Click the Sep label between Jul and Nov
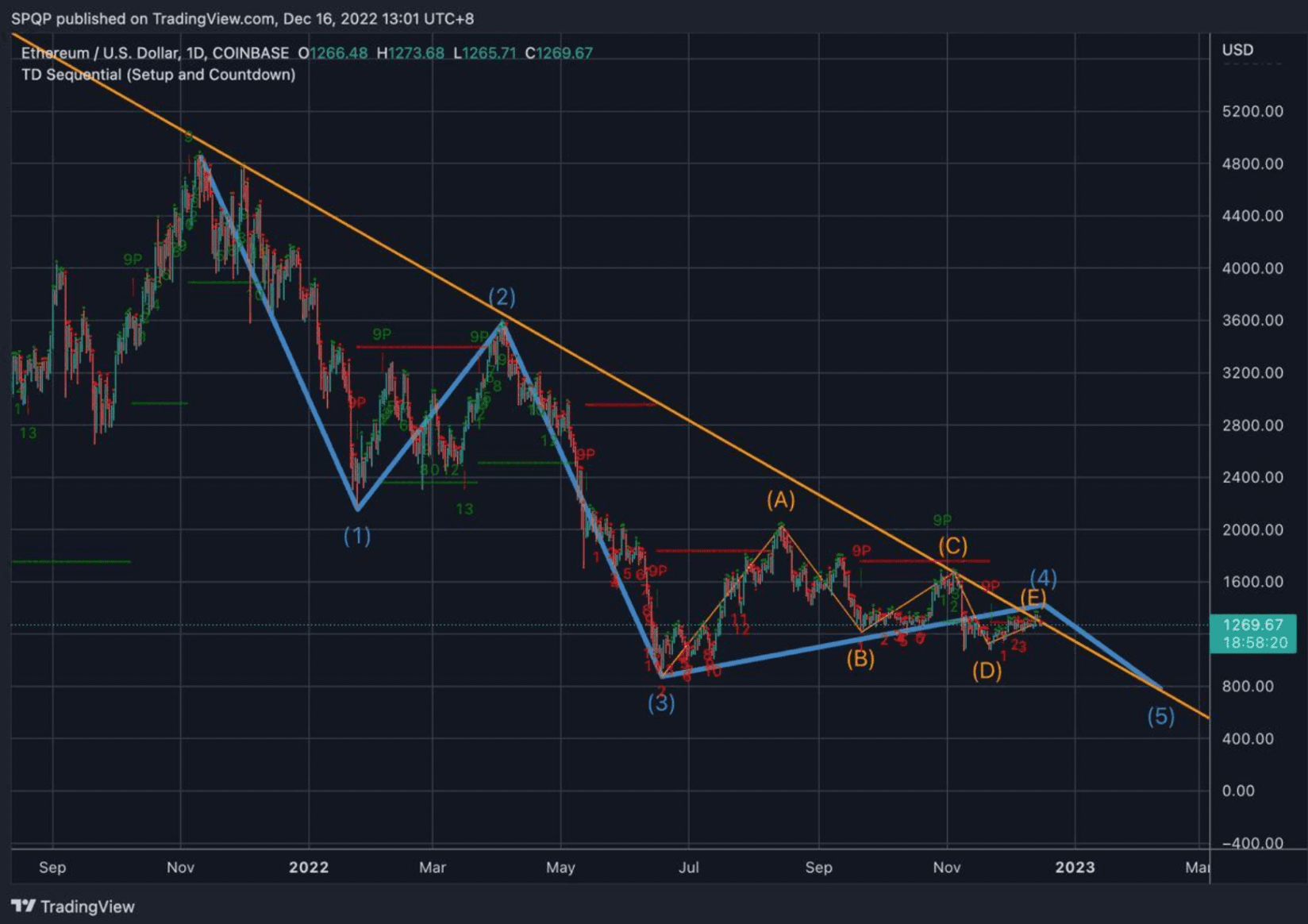 (x=818, y=867)
